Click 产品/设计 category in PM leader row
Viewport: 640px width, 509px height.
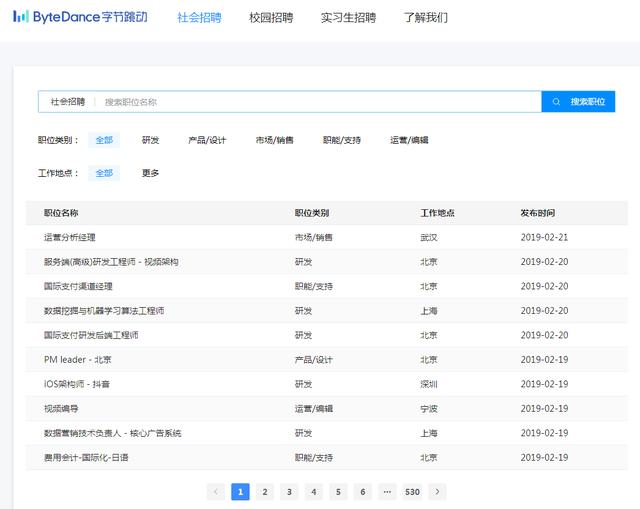pos(313,360)
